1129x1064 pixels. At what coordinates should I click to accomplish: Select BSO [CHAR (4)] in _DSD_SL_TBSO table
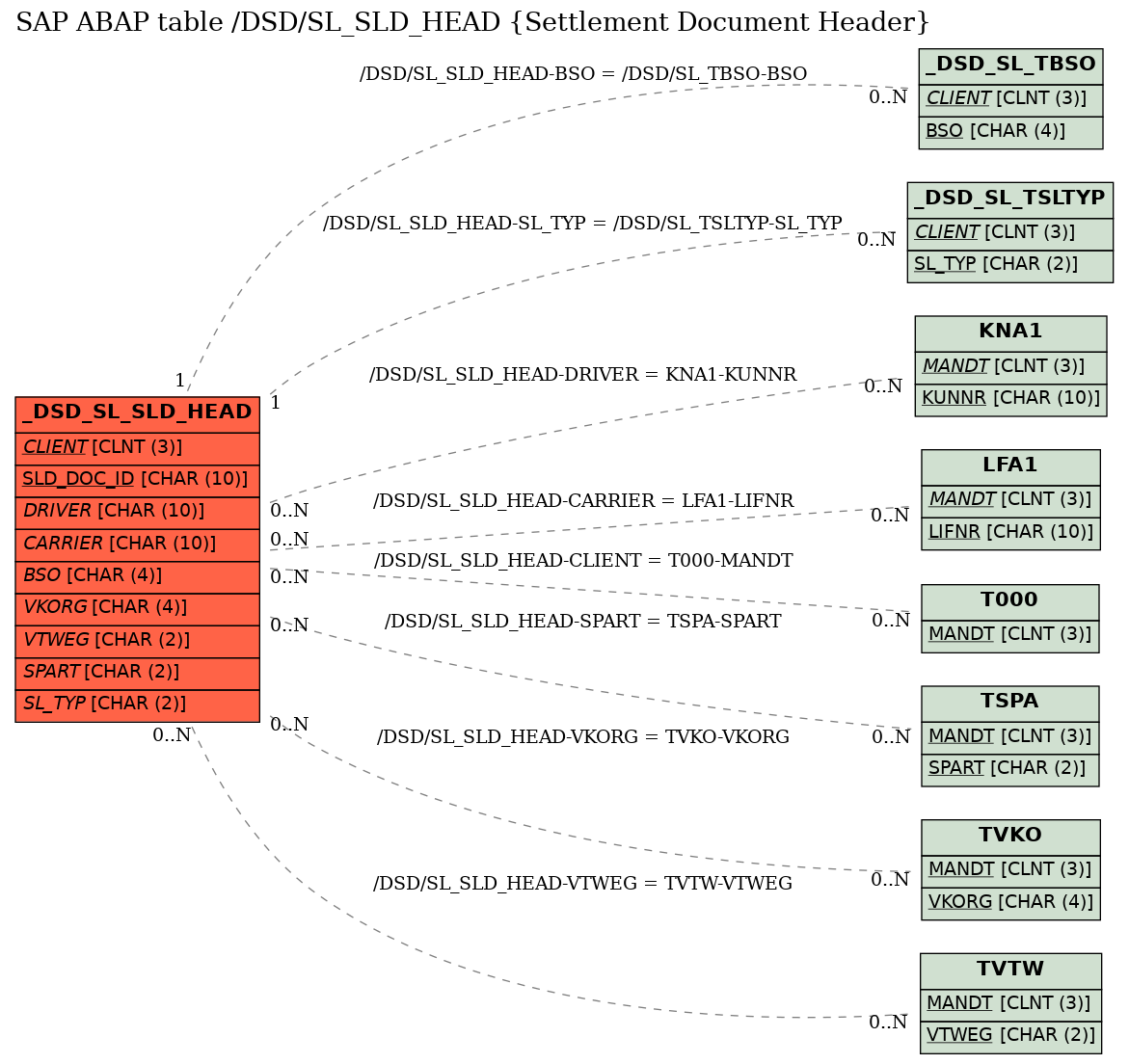(1011, 132)
